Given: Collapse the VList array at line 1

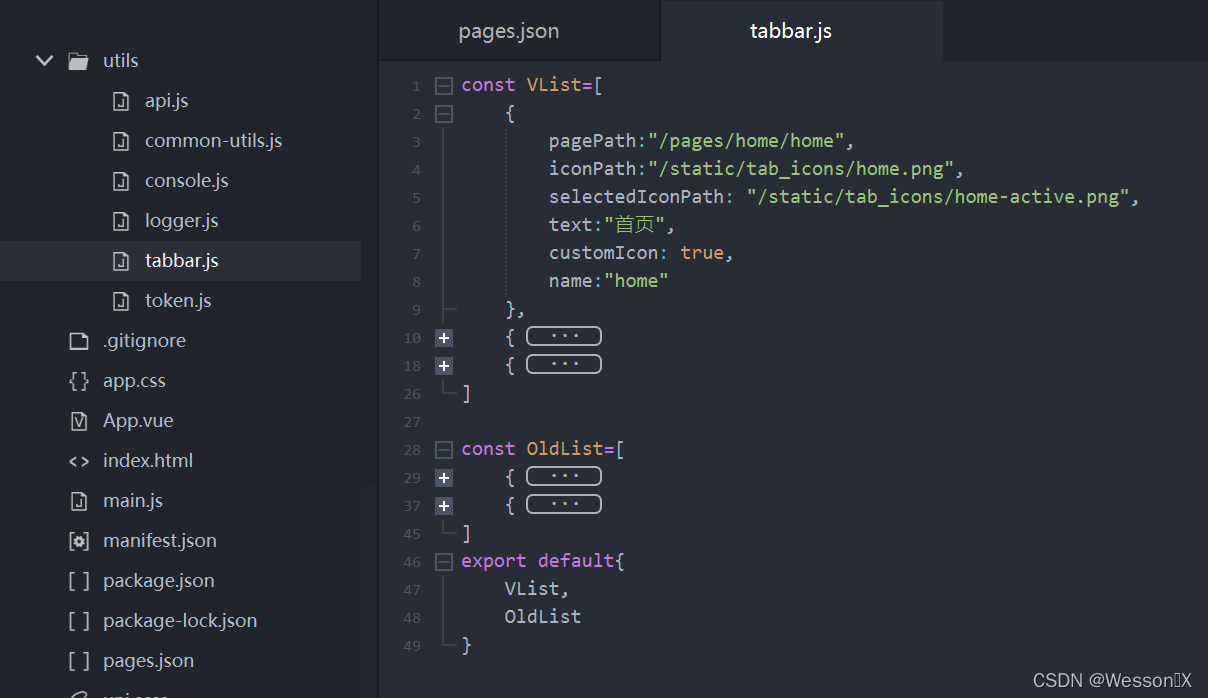Looking at the screenshot, I should pyautogui.click(x=444, y=86).
